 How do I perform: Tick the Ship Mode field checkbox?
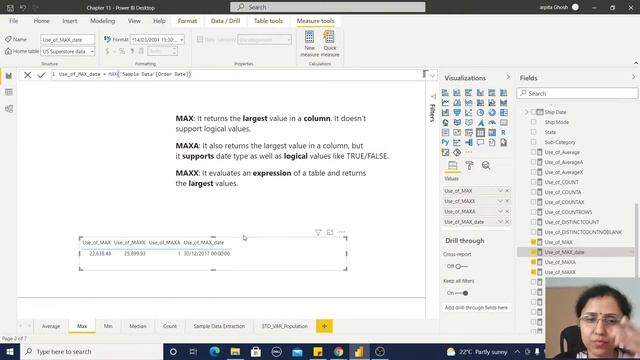(x=533, y=122)
